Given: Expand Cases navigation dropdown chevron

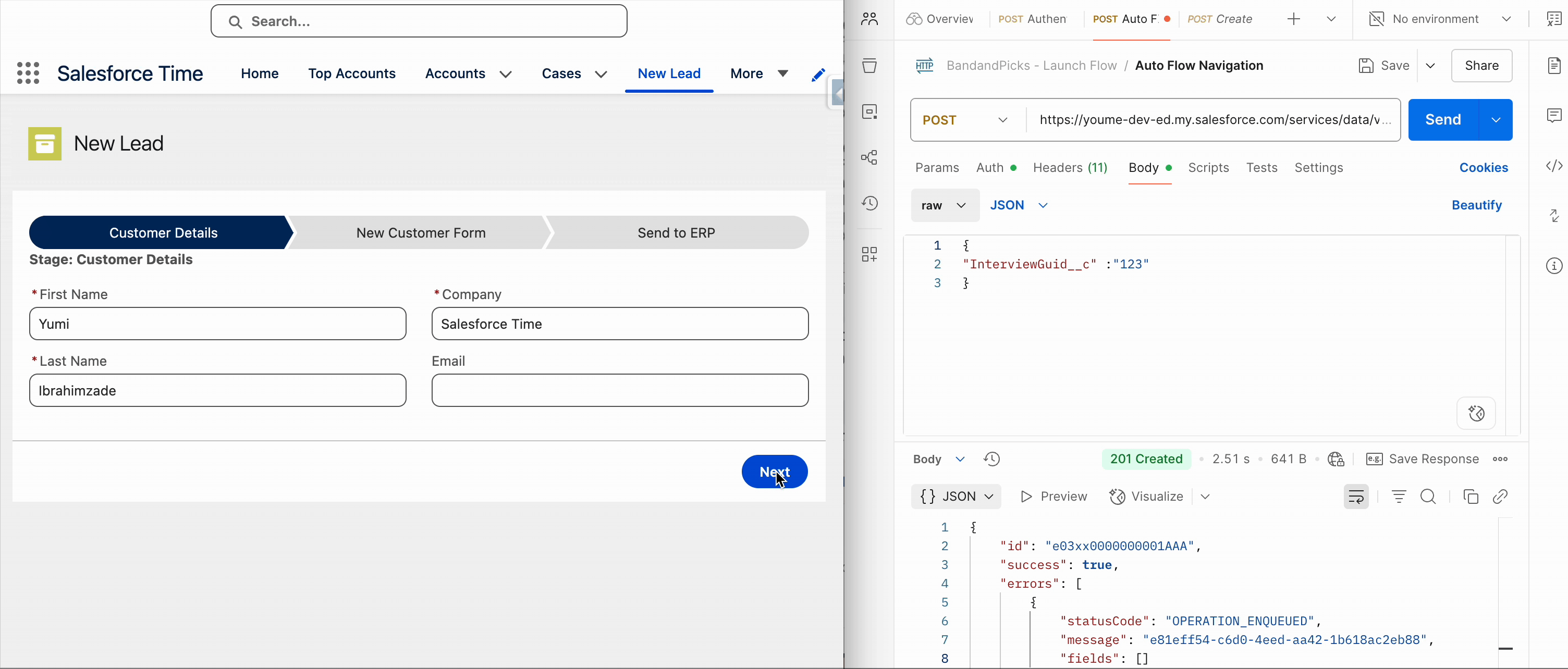Looking at the screenshot, I should 601,74.
